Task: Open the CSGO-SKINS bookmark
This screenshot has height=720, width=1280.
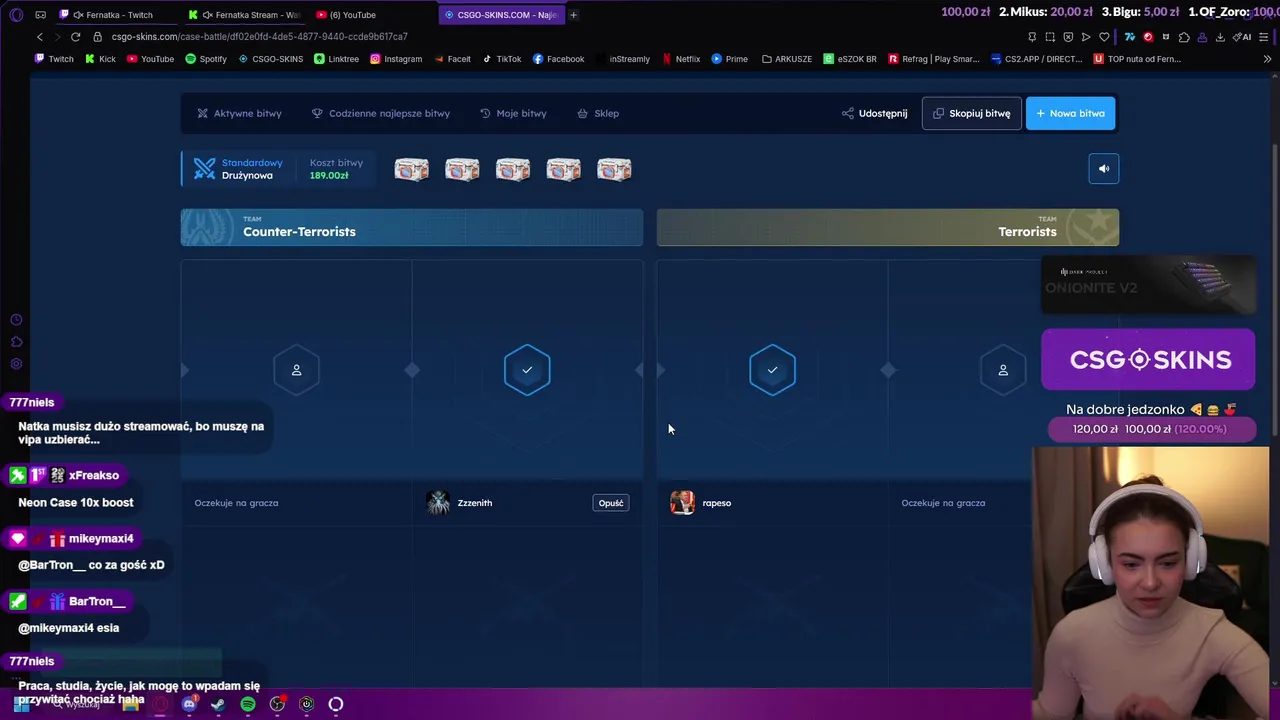Action: pos(271,59)
